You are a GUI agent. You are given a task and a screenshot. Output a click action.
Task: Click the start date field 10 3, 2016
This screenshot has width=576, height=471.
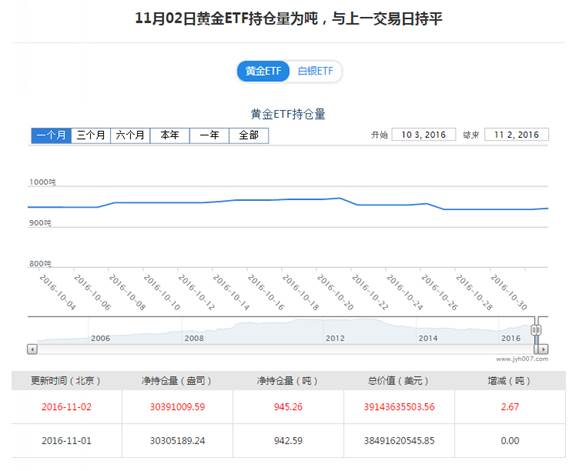(424, 134)
